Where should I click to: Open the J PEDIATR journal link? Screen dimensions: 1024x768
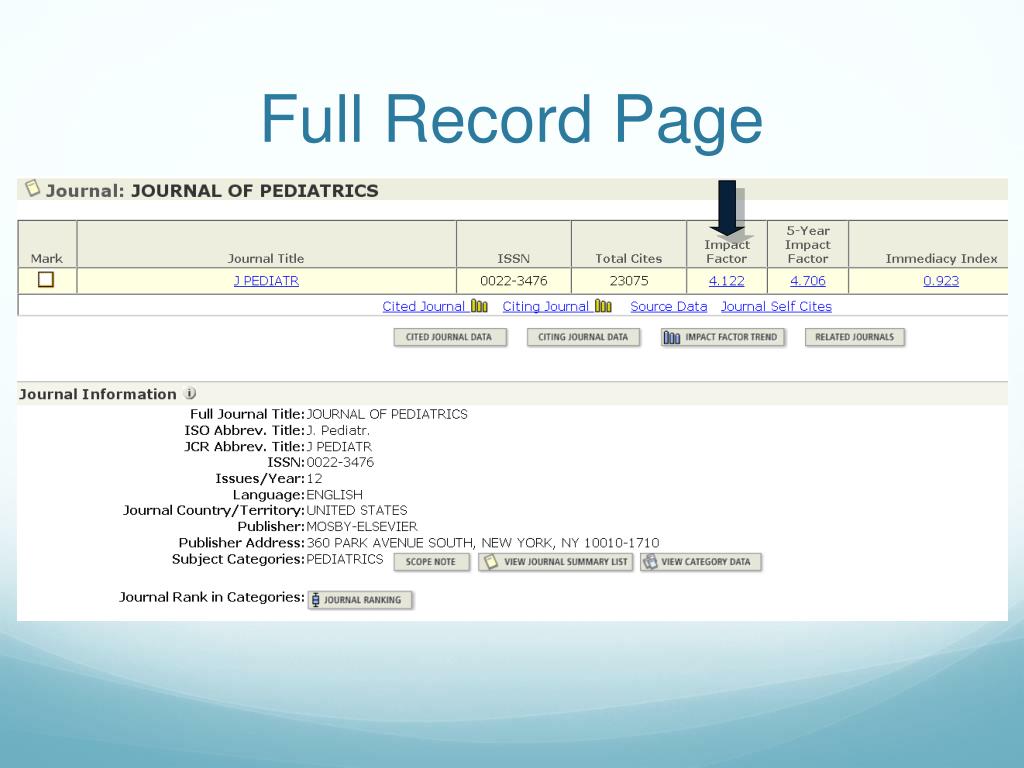(x=266, y=281)
